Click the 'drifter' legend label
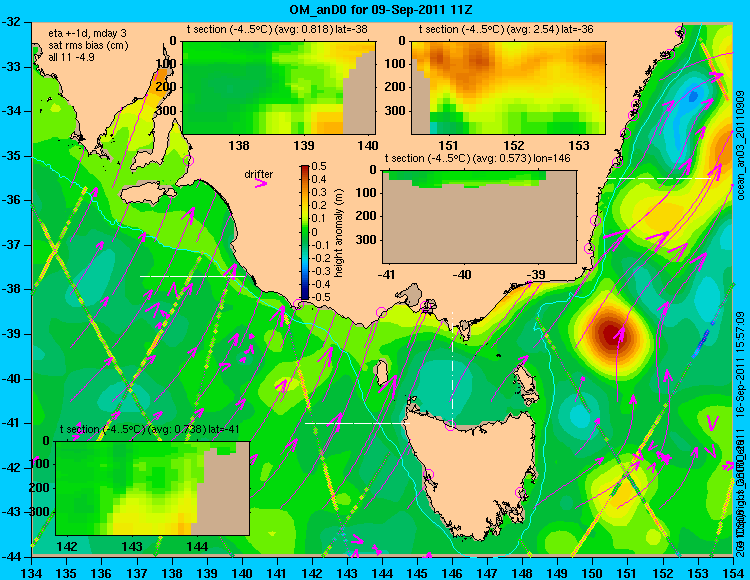This screenshot has width=750, height=580. [x=258, y=175]
